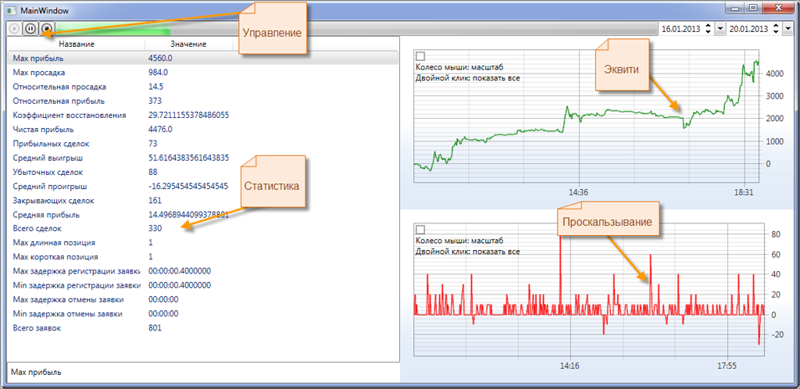This screenshot has height=389, width=800.
Task: Click the stop button in the toolbar
Action: [46, 29]
